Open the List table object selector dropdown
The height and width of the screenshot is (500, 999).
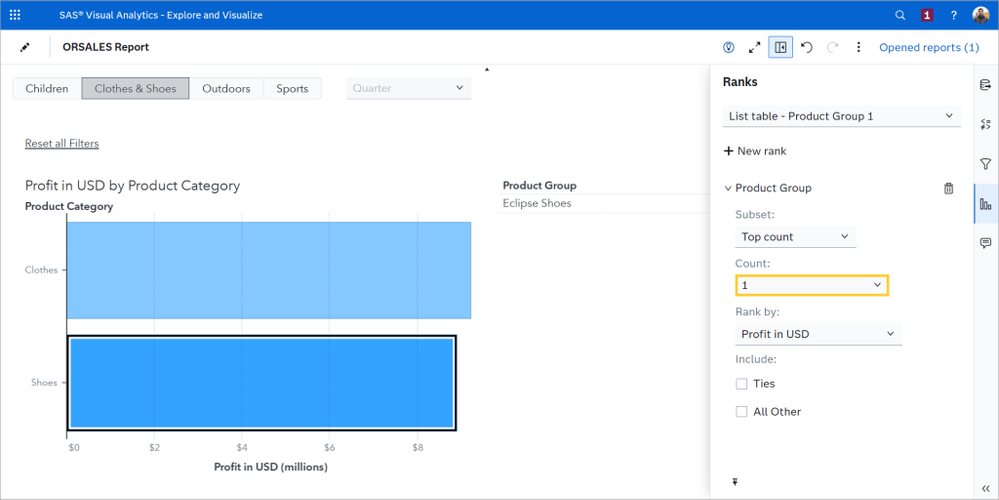pos(841,116)
